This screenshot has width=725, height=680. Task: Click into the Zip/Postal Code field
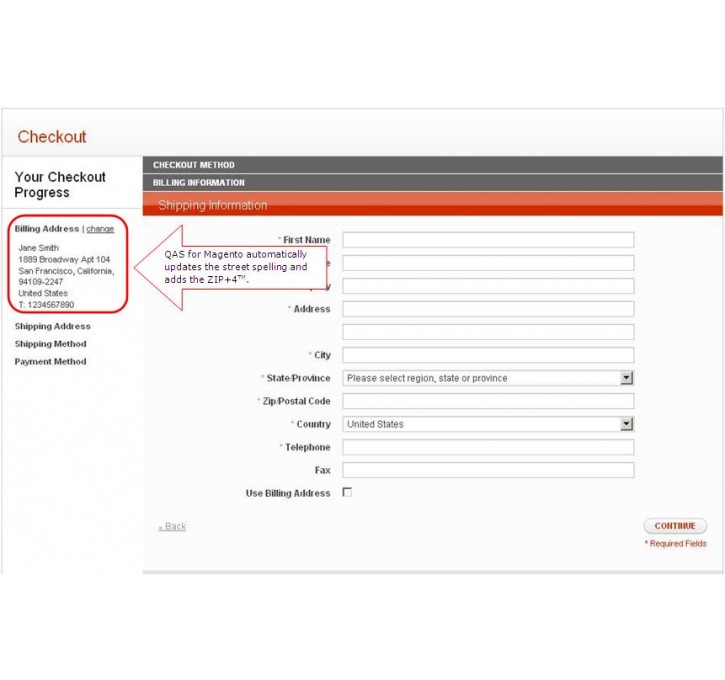tap(488, 401)
